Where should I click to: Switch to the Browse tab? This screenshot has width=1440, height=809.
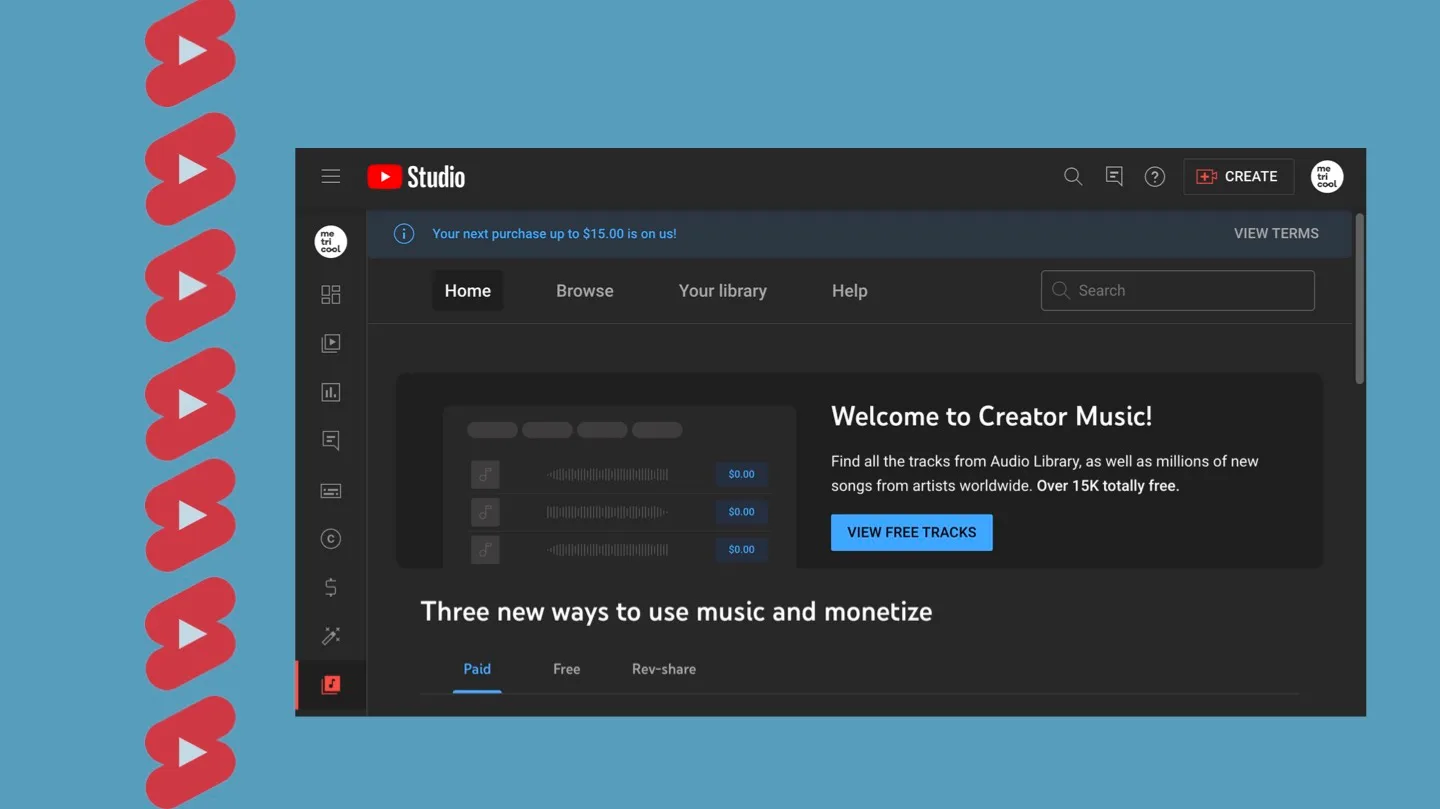[585, 291]
